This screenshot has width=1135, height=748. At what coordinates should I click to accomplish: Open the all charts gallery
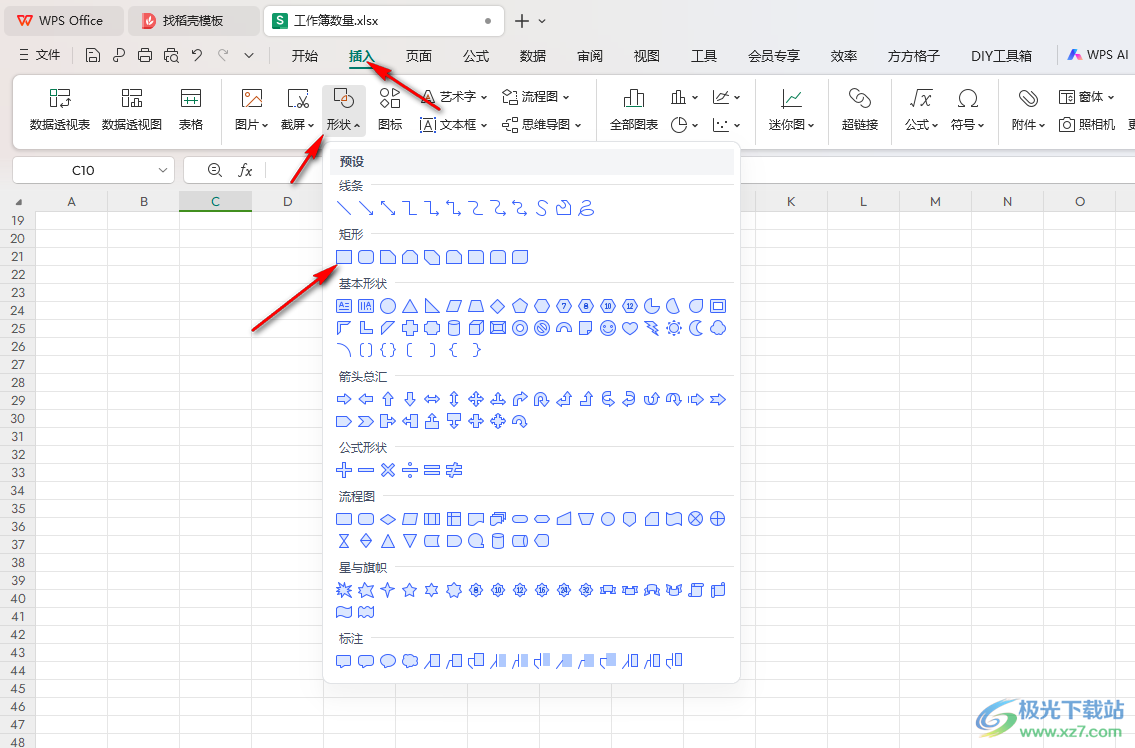634,109
